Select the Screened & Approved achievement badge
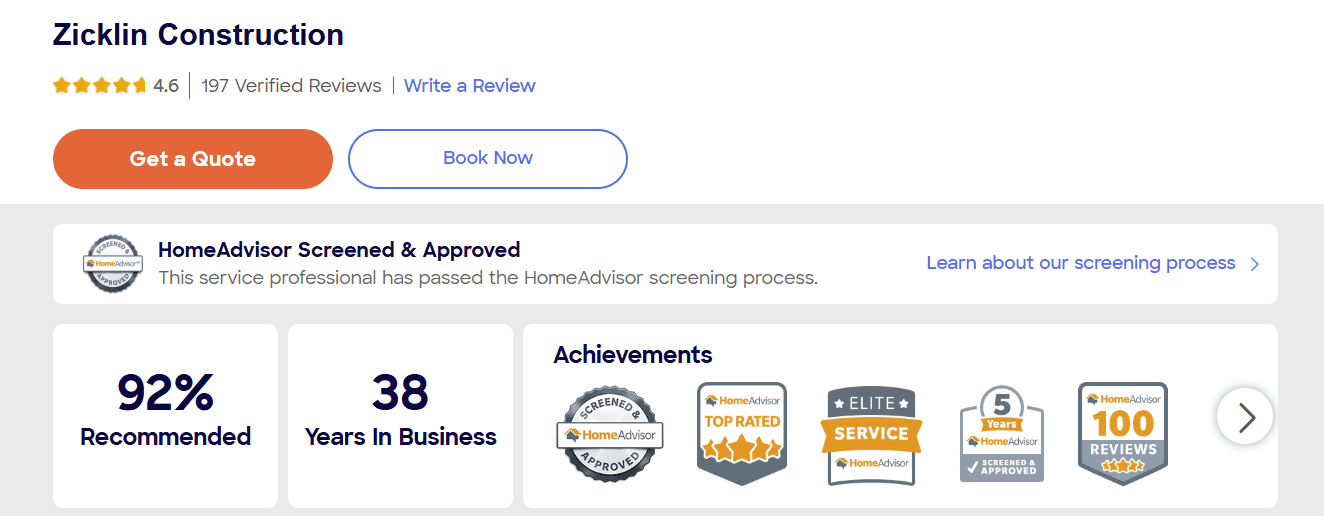Image resolution: width=1324 pixels, height=516 pixels. click(609, 435)
